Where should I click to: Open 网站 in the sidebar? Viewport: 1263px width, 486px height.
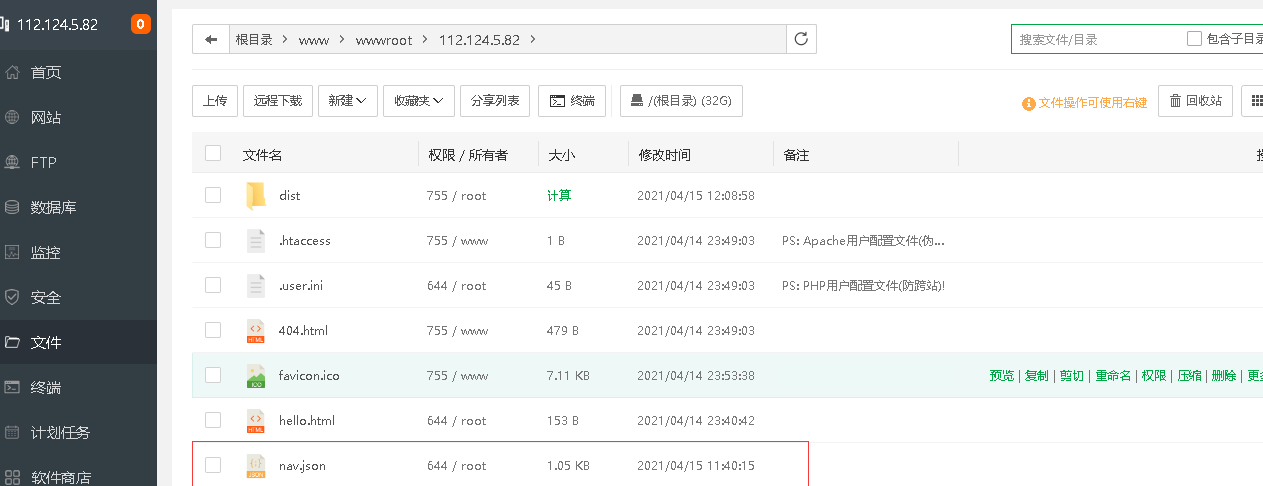46,117
